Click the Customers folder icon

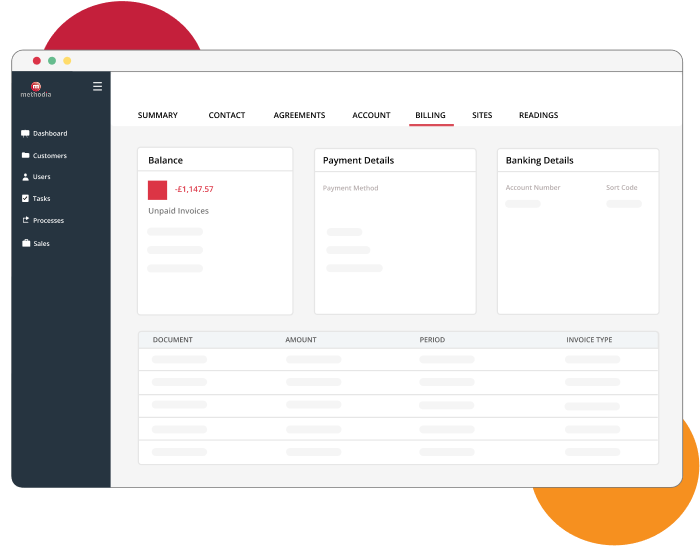click(x=25, y=155)
